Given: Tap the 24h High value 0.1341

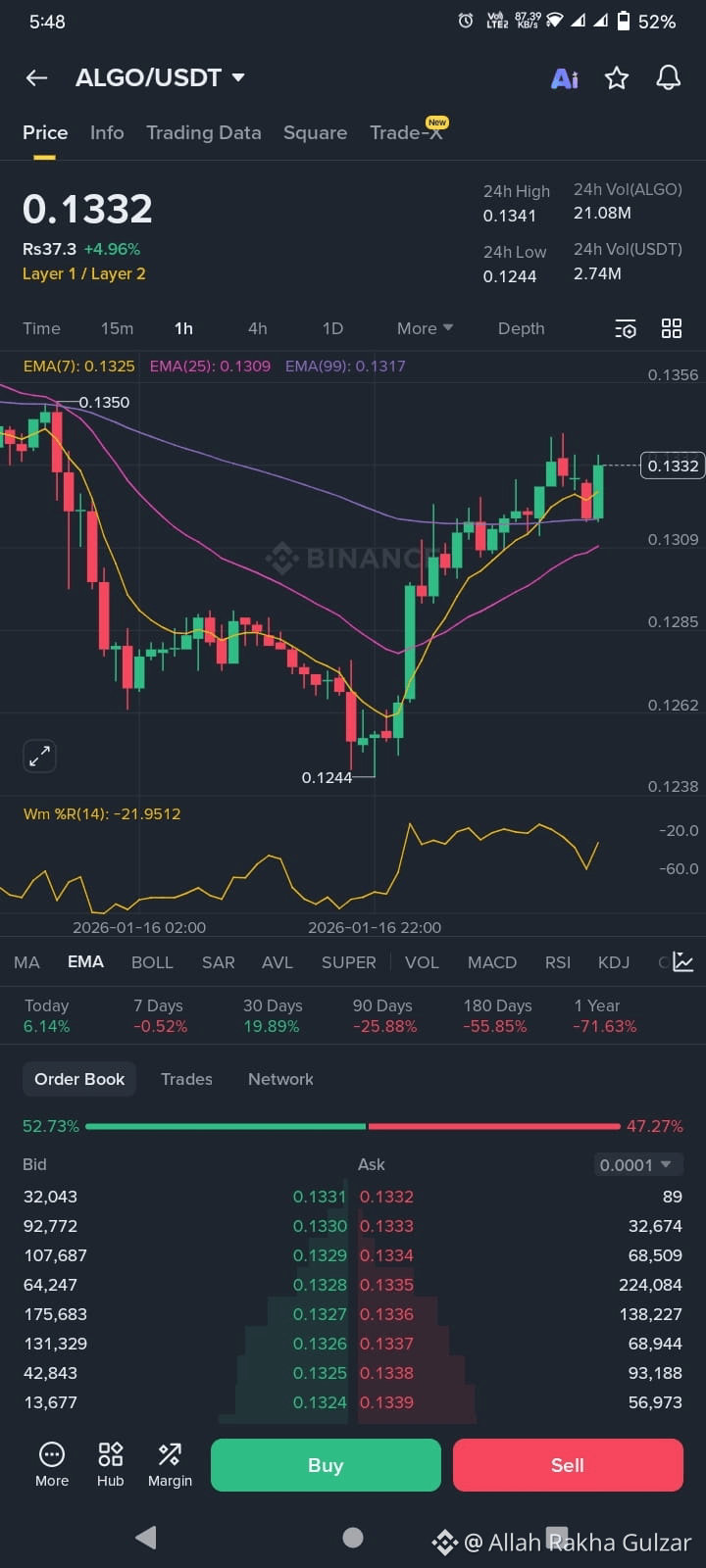Looking at the screenshot, I should [509, 216].
